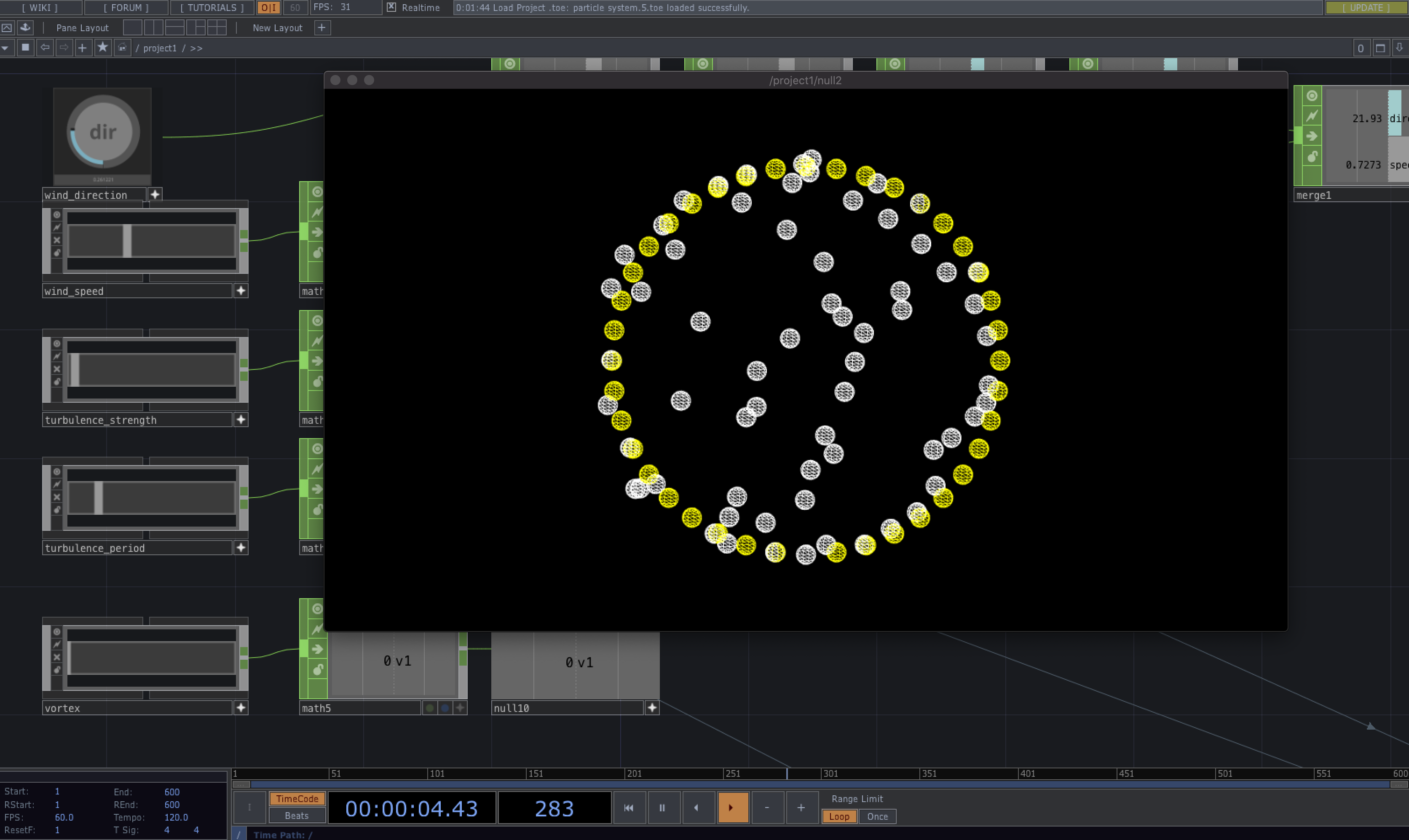Add a New Layout with plus button
This screenshot has width=1409, height=840.
tap(321, 27)
